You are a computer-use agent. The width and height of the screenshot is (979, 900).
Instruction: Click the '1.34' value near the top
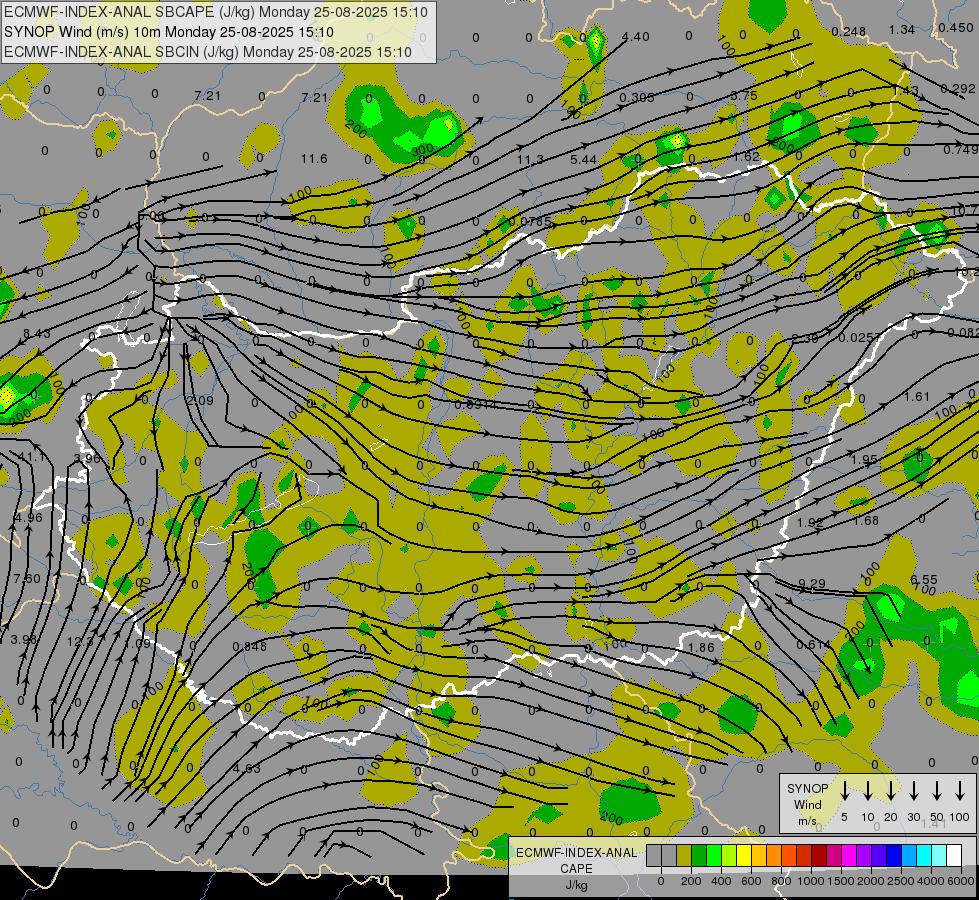click(902, 29)
